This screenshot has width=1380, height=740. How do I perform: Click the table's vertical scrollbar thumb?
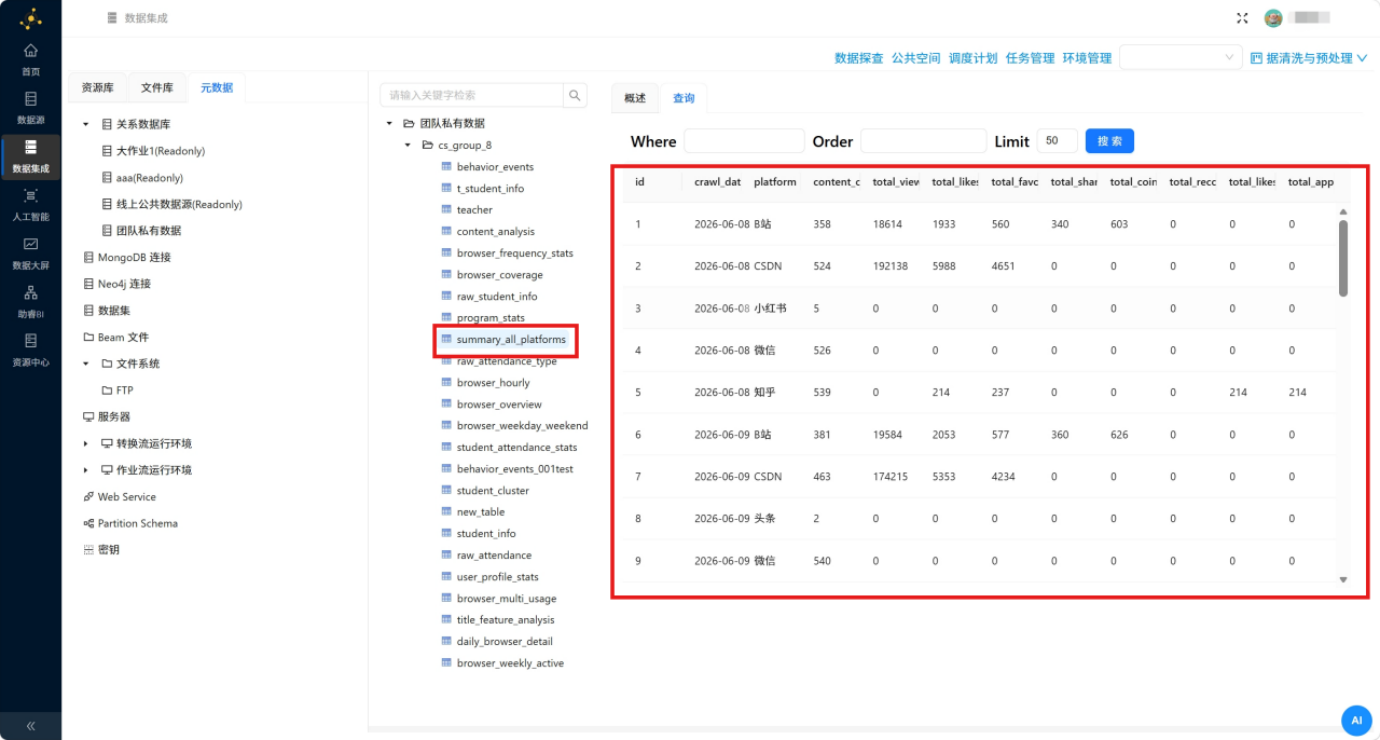click(x=1343, y=258)
